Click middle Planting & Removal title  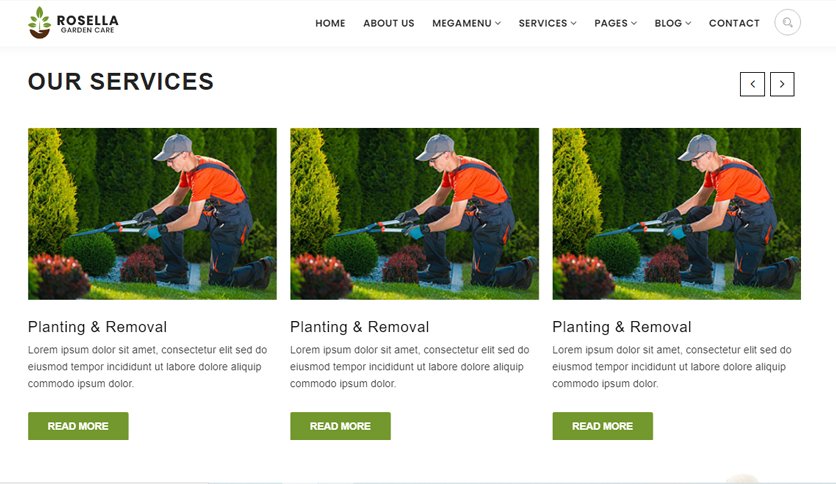click(x=360, y=327)
